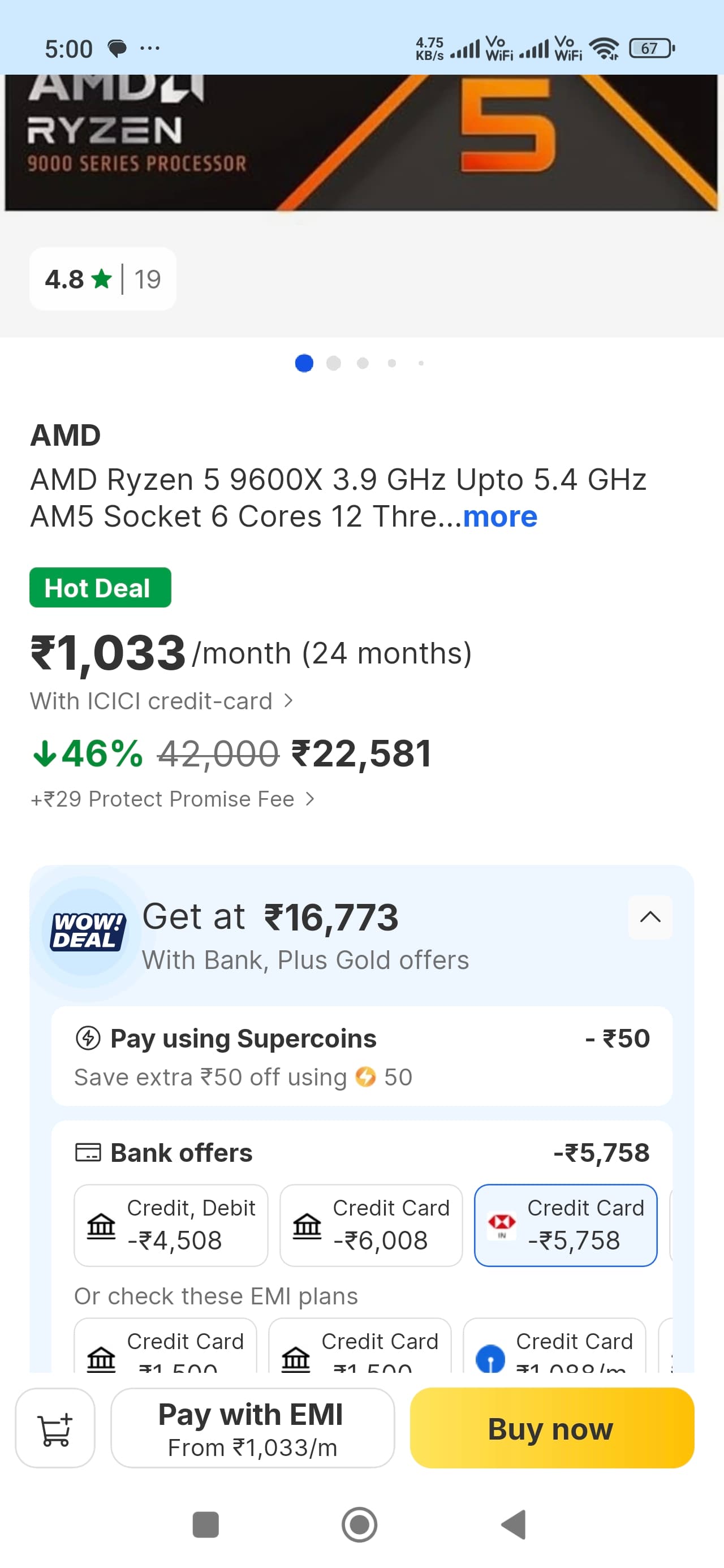
Task: Select the Credit Card -₹6,008 bank offer
Action: 371,1225
